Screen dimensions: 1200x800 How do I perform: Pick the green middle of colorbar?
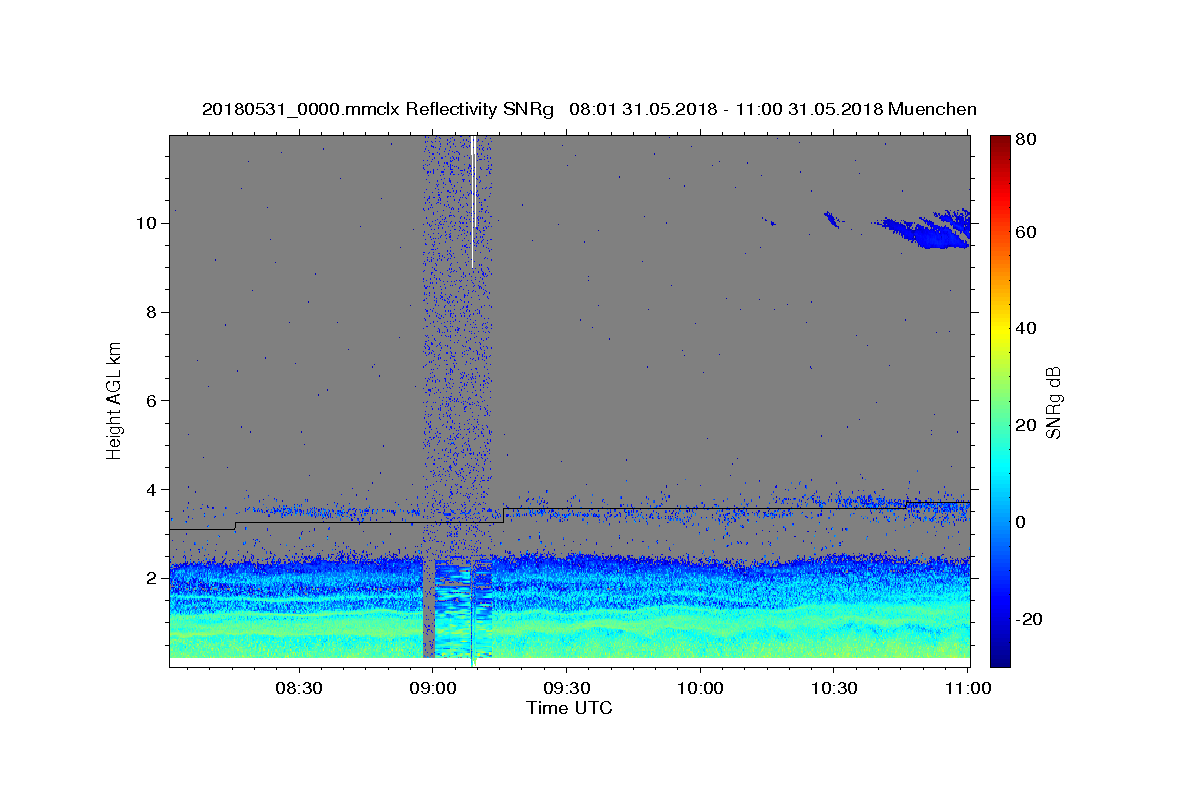pyautogui.click(x=1000, y=401)
